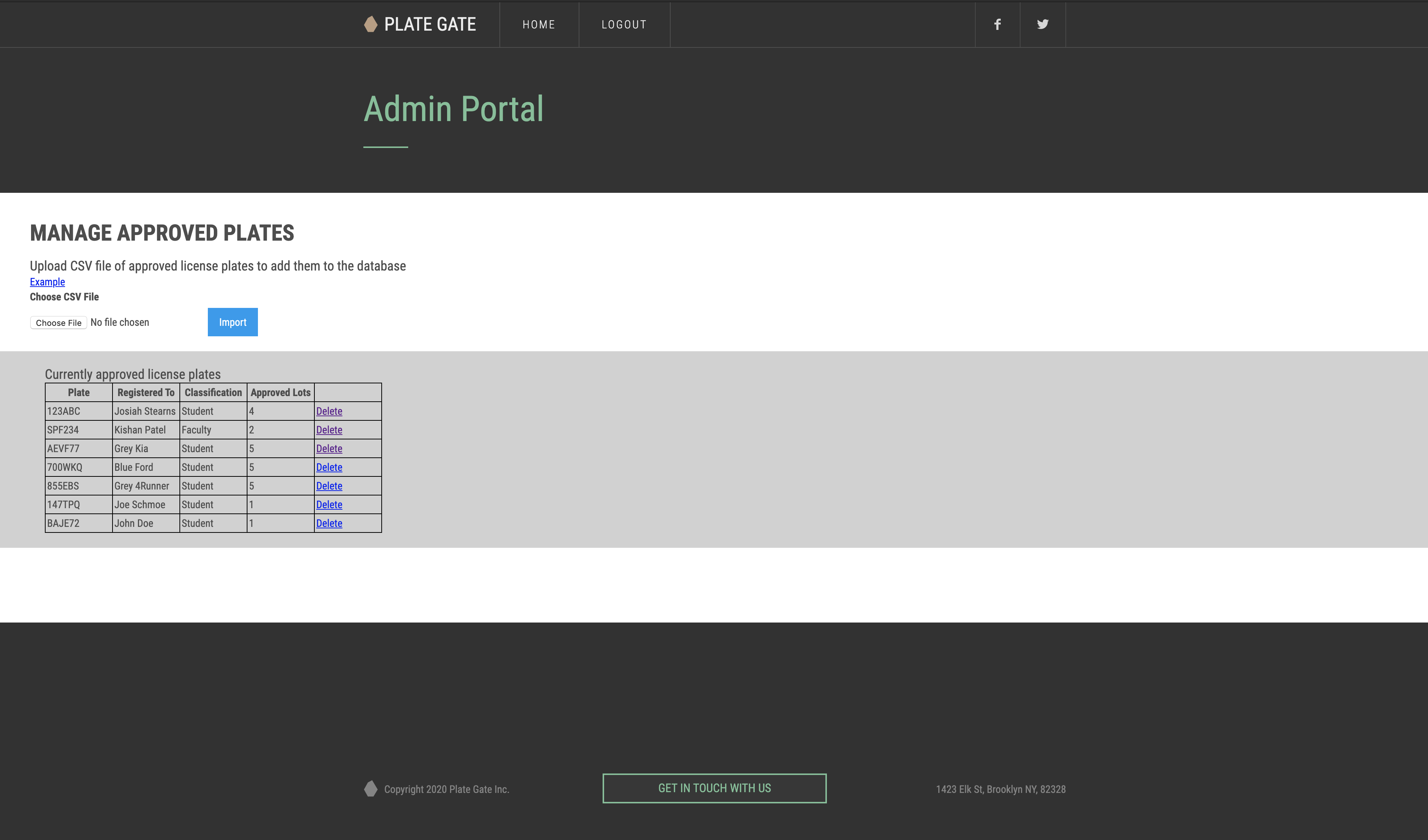Delete plate SPF234 for Kishan Patel

tap(329, 430)
